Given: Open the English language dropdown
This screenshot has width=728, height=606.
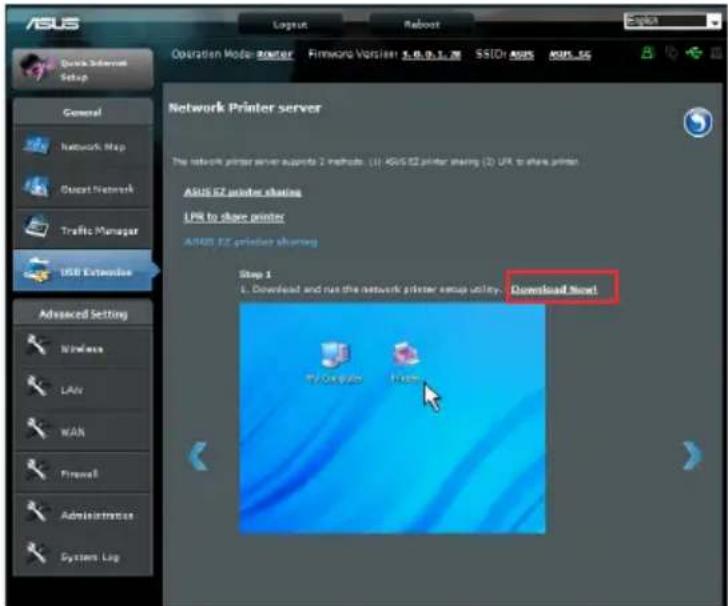Looking at the screenshot, I should [x=672, y=21].
